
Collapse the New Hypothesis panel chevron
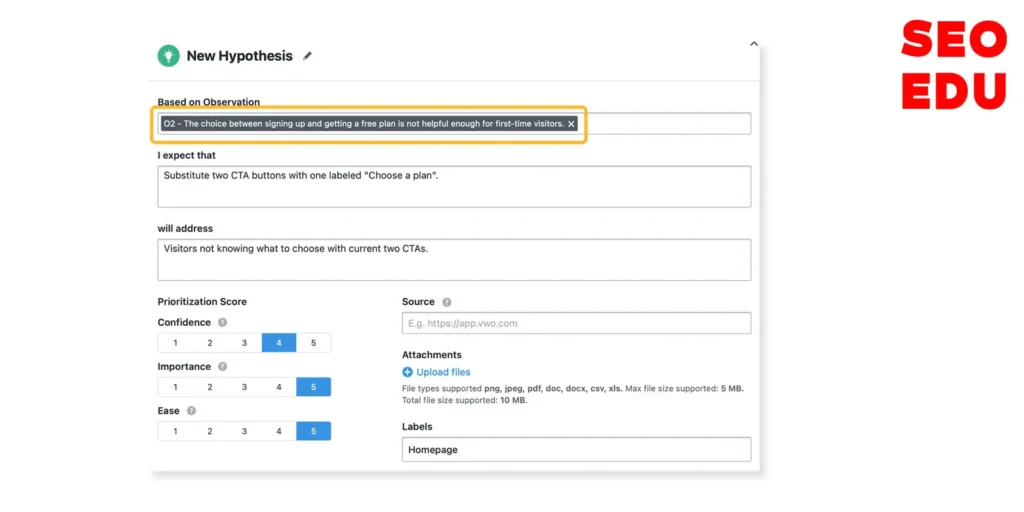click(x=754, y=44)
